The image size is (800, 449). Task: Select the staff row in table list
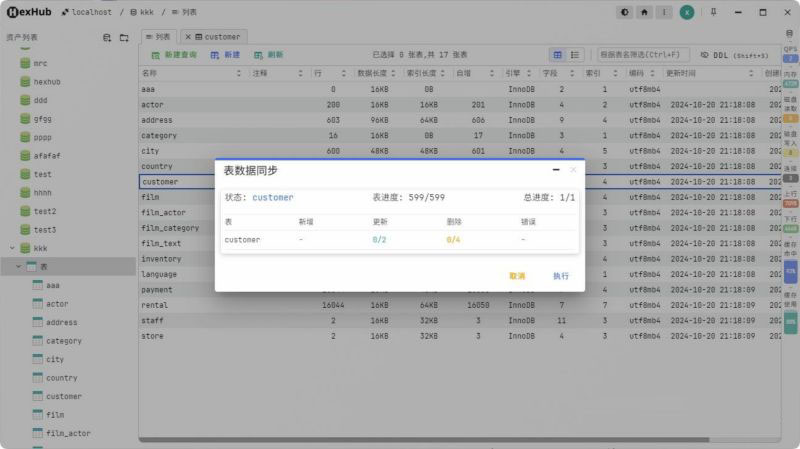click(x=459, y=320)
